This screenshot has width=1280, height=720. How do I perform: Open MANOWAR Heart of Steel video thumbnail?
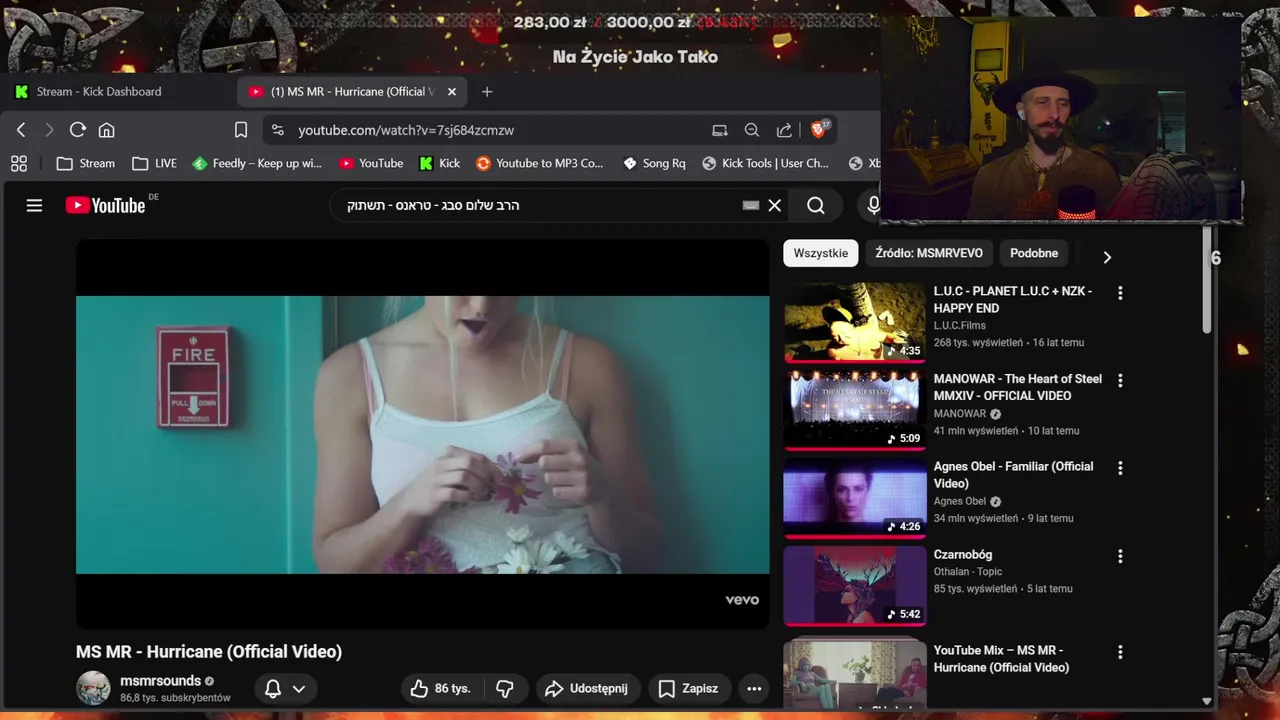coord(854,410)
